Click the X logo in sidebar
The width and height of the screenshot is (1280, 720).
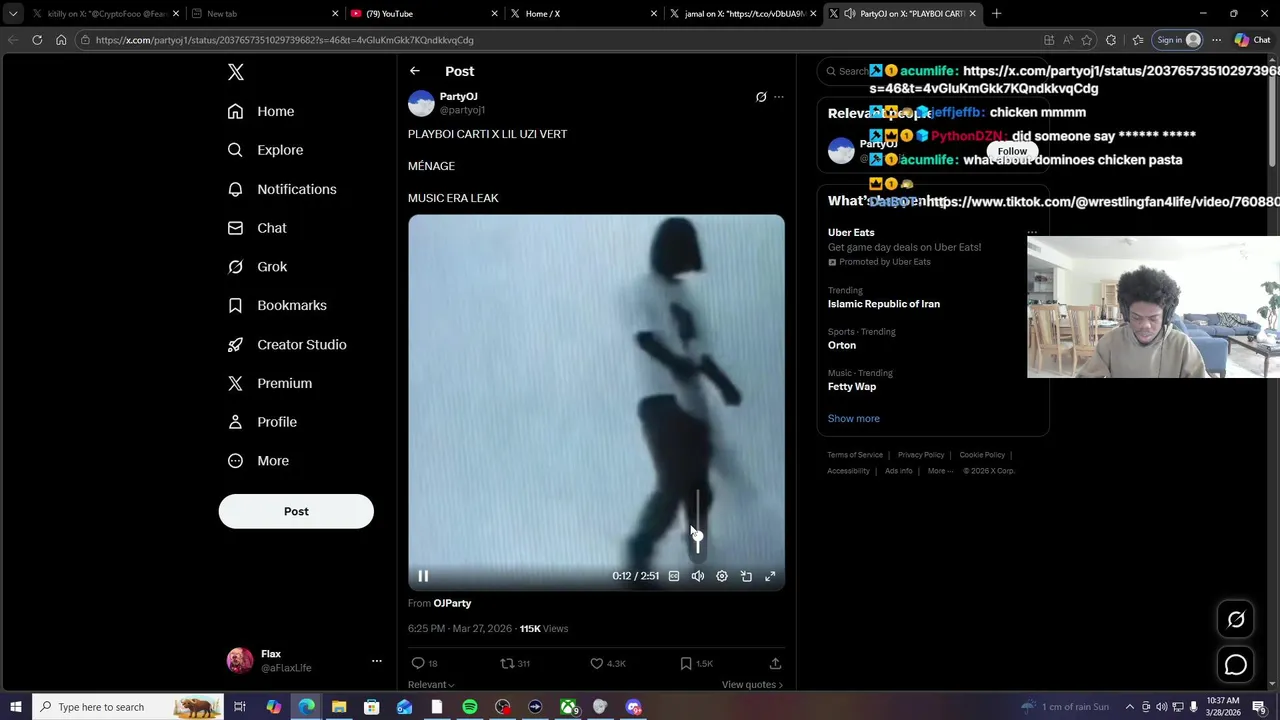coord(236,72)
